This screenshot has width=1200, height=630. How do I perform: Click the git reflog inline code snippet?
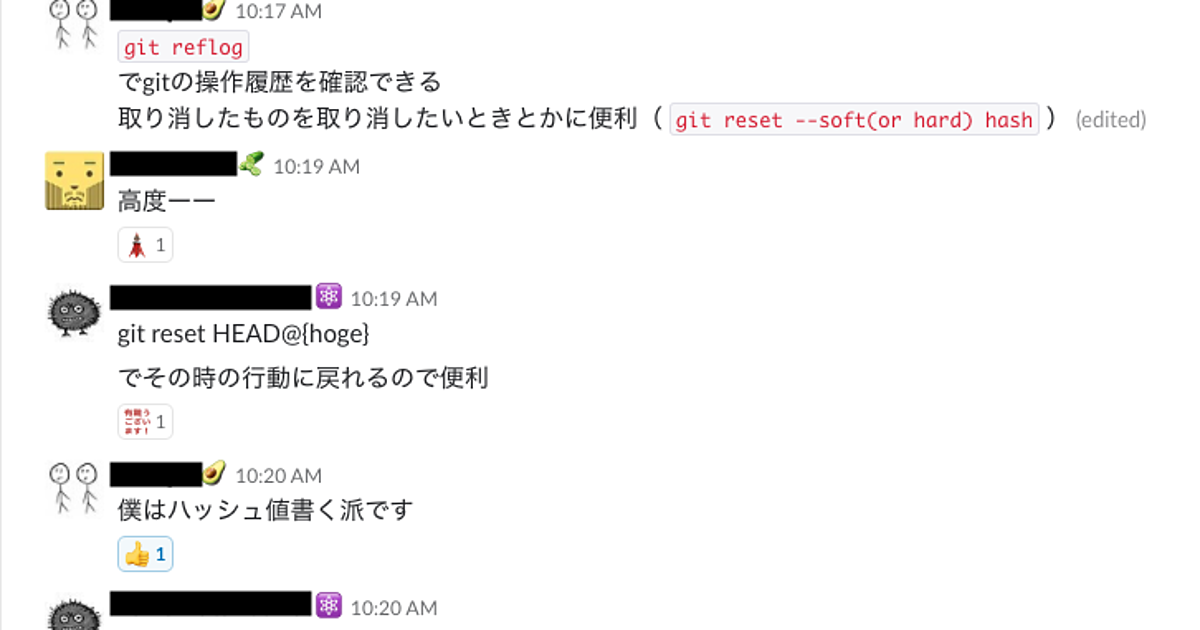[182, 46]
